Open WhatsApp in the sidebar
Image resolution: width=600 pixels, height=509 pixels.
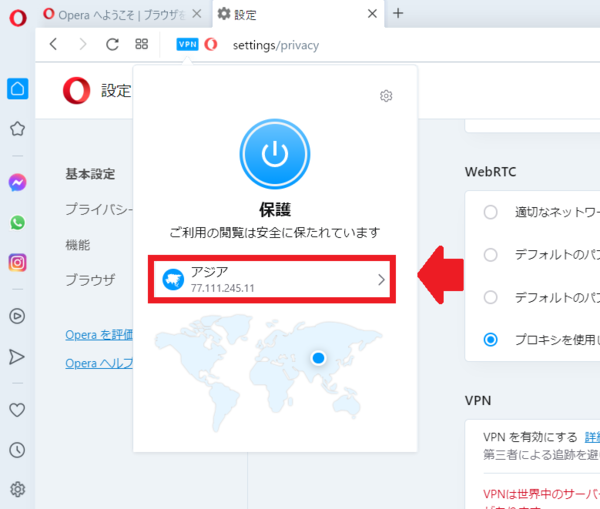17,223
